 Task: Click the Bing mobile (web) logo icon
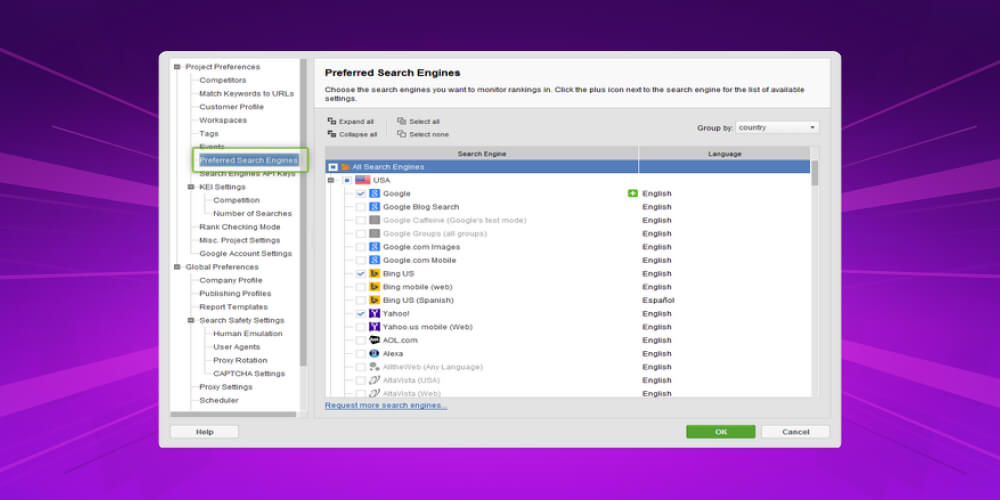374,287
